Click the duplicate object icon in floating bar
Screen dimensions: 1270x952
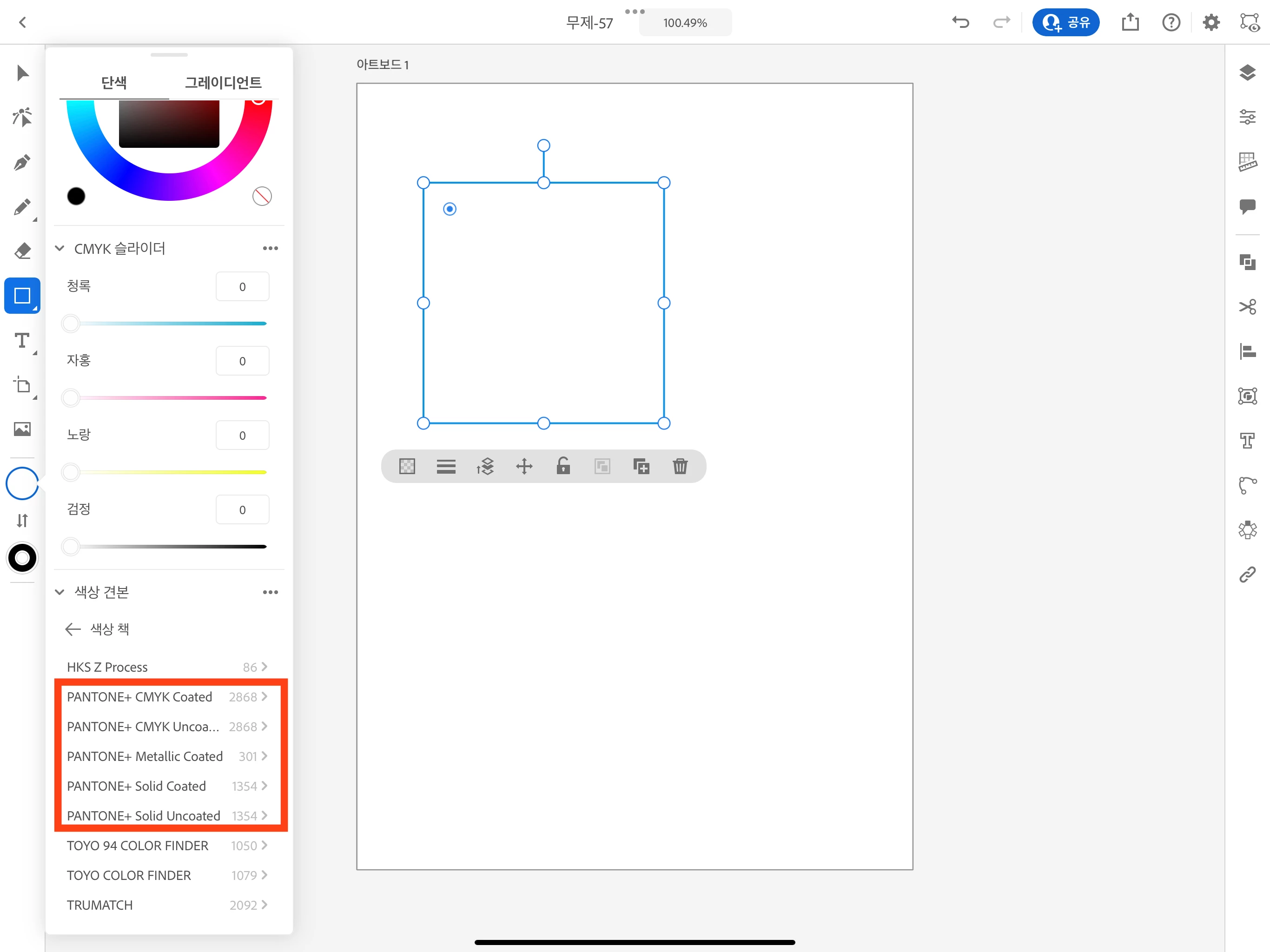[641, 466]
